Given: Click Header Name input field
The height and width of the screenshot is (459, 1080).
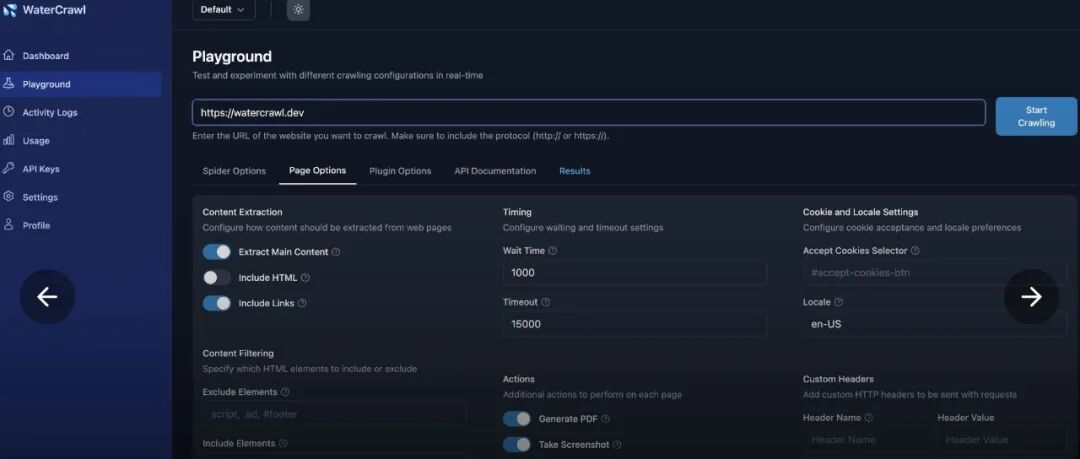Looking at the screenshot, I should pyautogui.click(x=867, y=440).
